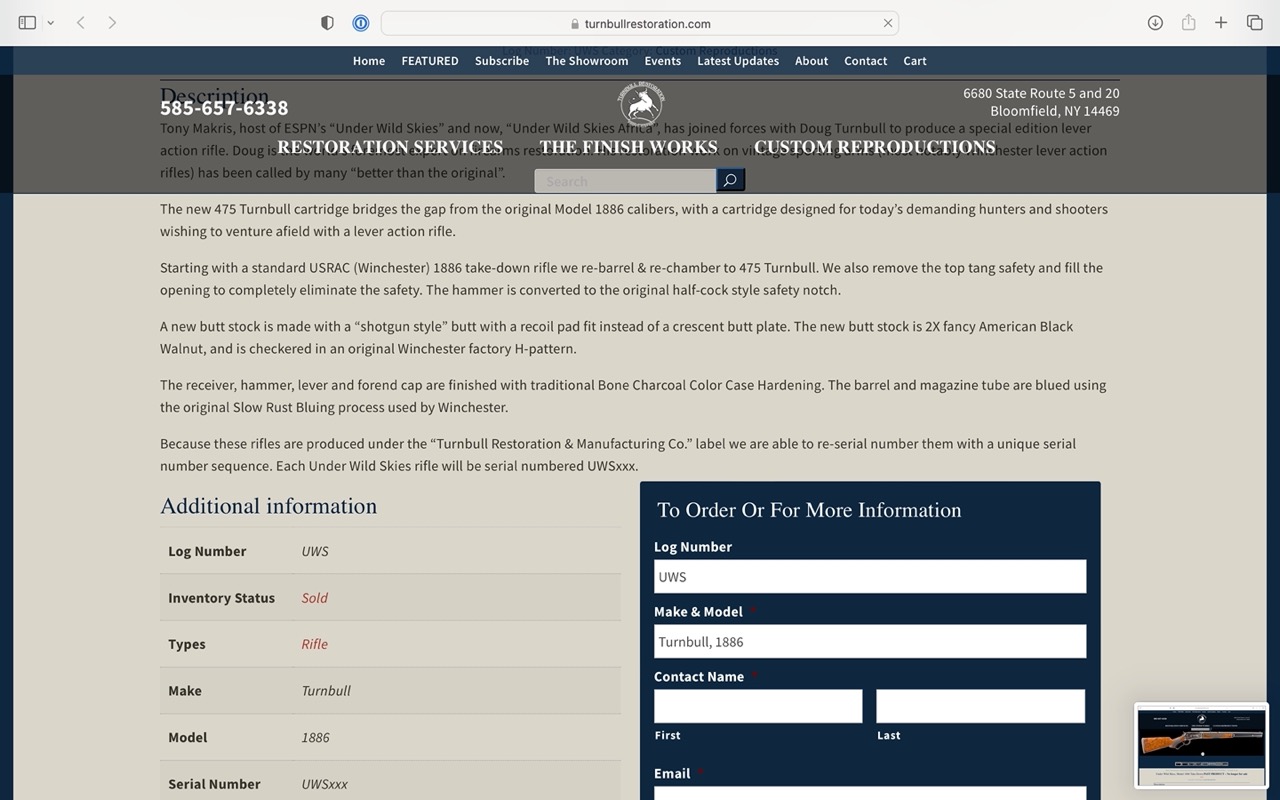Open the FEATURED menu item
Image resolution: width=1280 pixels, height=800 pixels.
430,61
